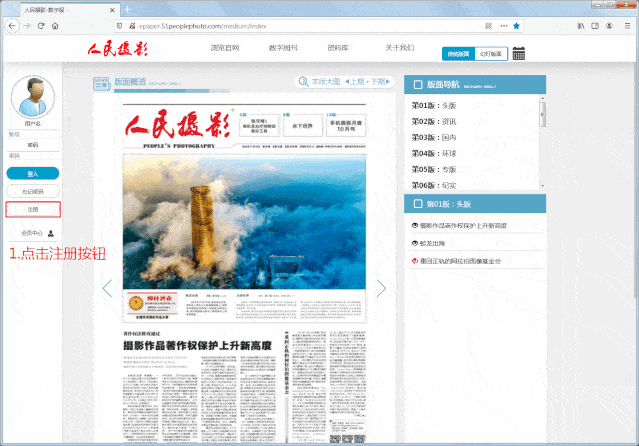The height and width of the screenshot is (446, 639).
Task: Click the 注册 register button
Action: (x=33, y=209)
